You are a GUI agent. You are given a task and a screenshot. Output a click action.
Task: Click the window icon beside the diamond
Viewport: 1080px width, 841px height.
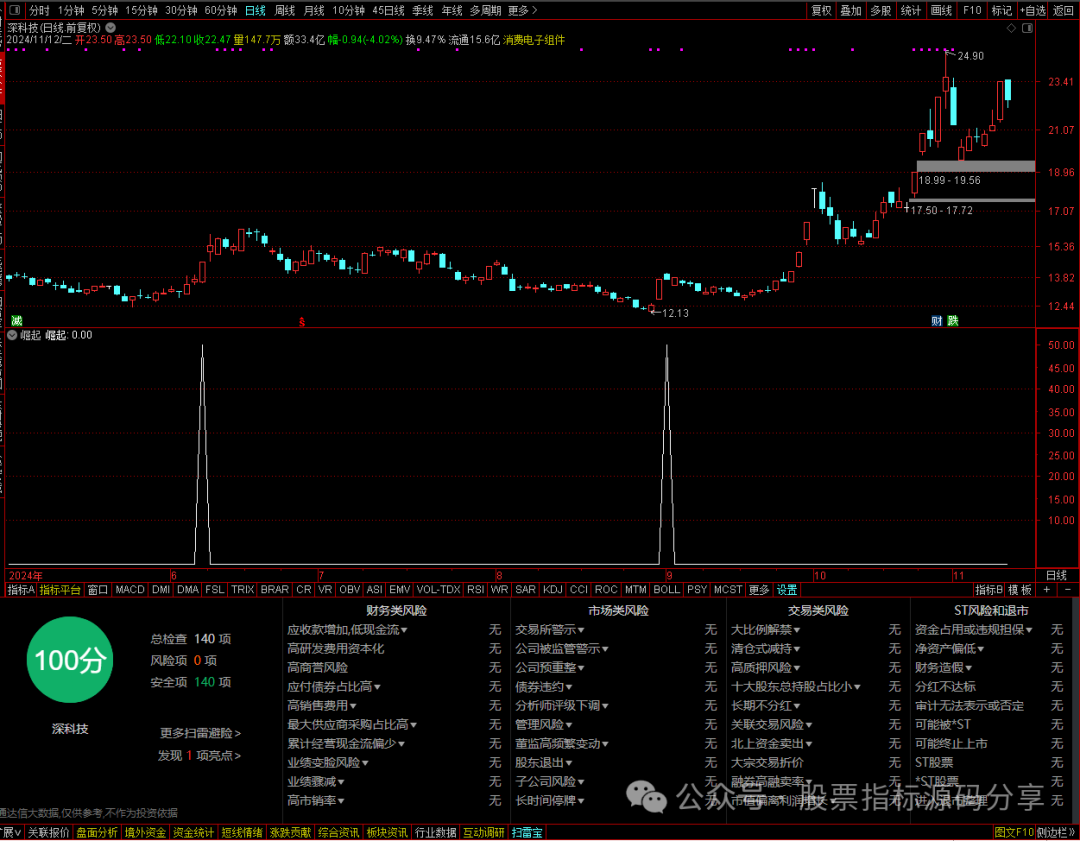click(x=1027, y=28)
